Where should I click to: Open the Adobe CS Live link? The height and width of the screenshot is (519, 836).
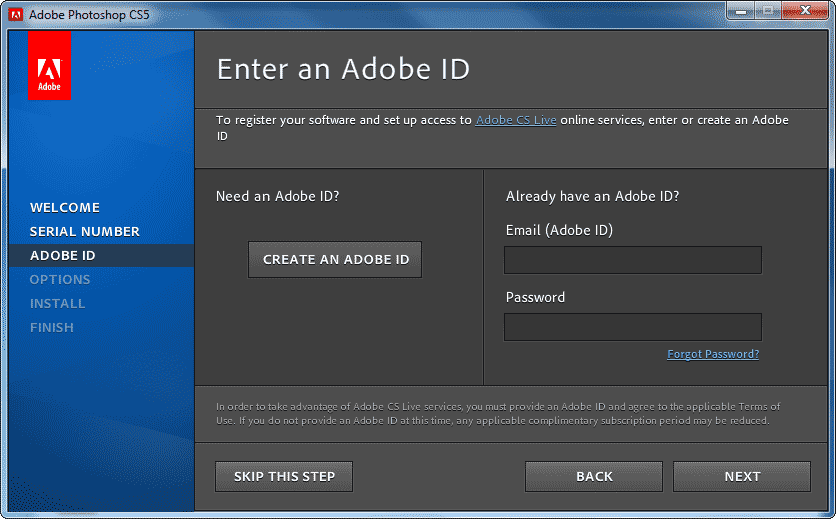(x=516, y=120)
